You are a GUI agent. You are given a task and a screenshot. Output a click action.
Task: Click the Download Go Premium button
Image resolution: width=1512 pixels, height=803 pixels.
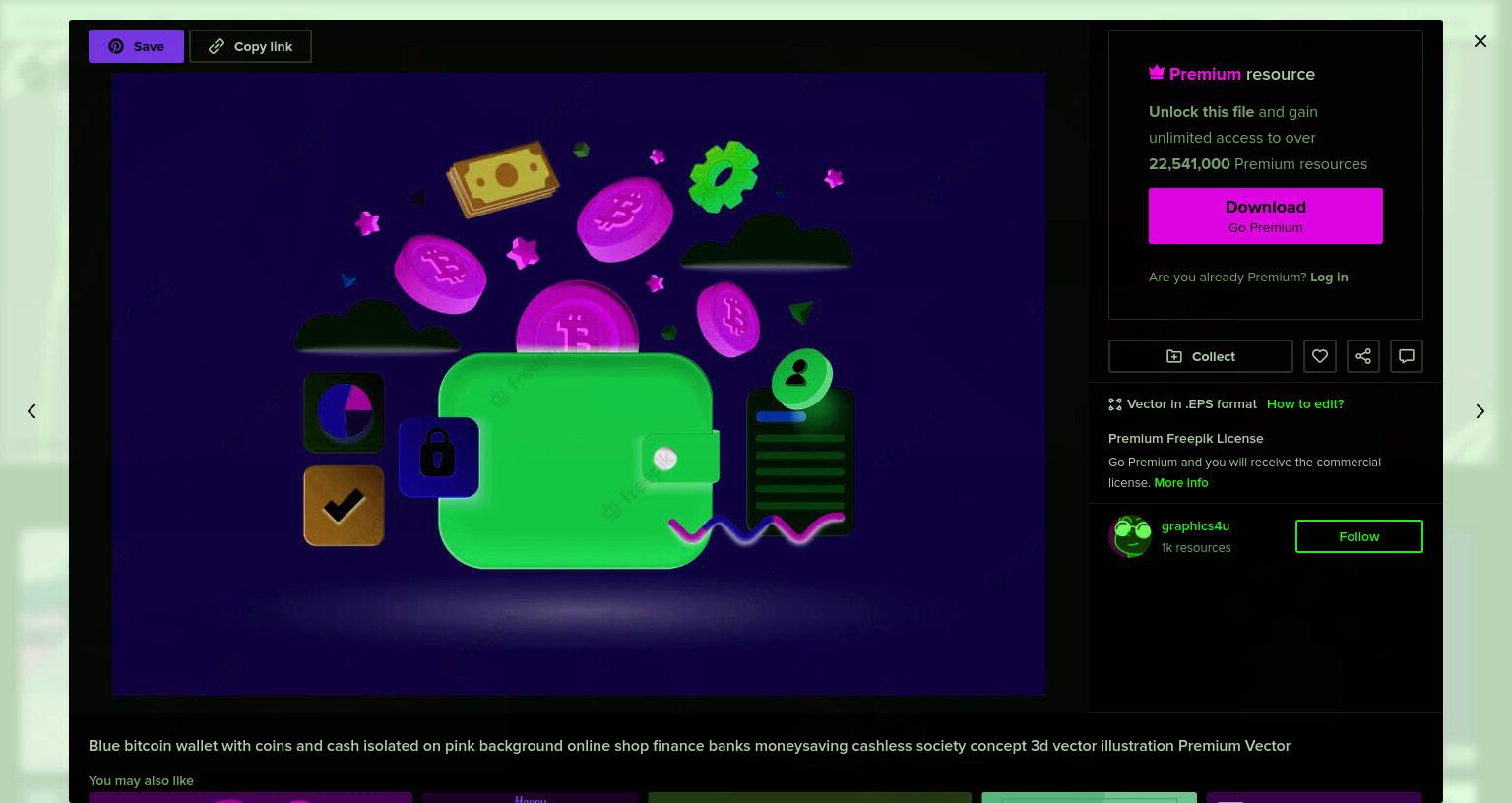[1265, 216]
